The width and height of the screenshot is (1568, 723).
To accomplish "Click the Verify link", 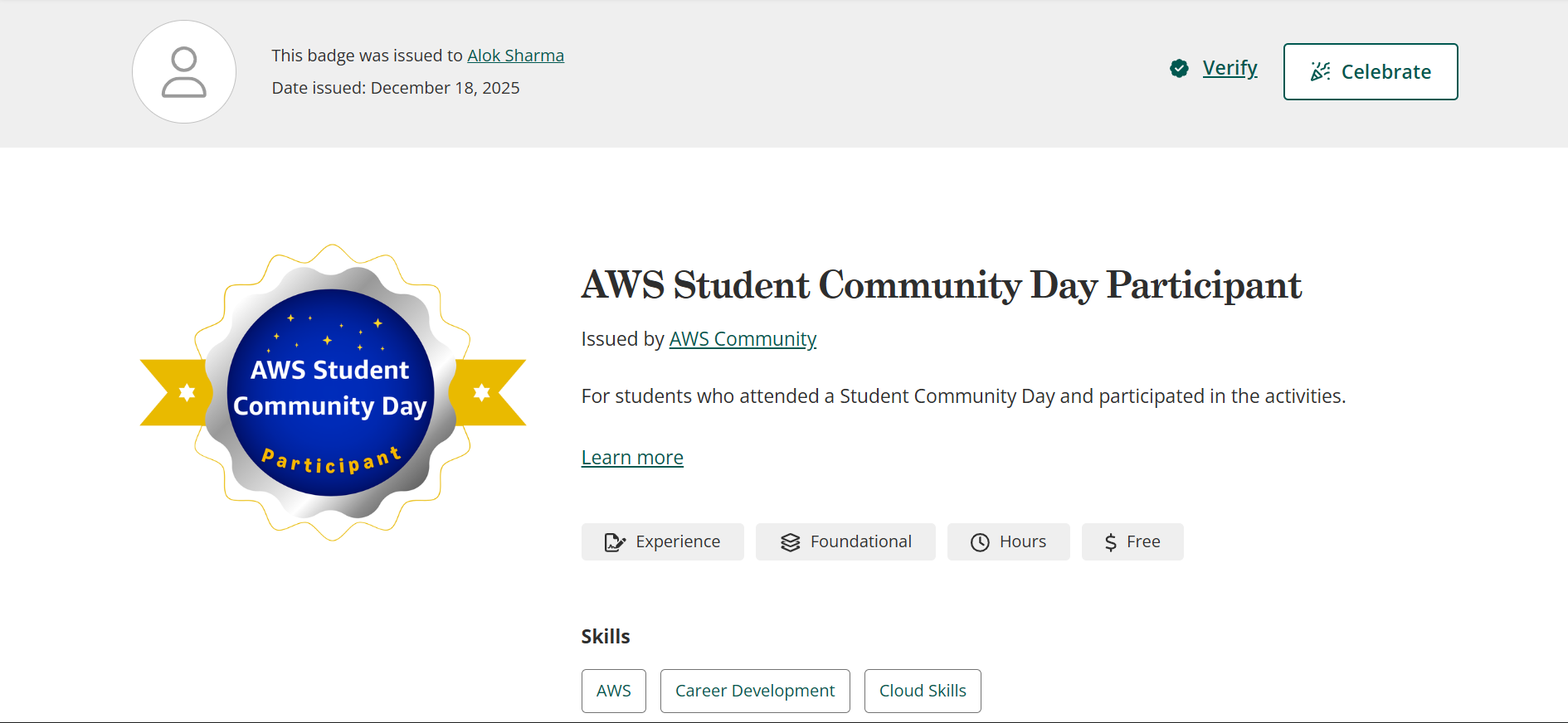I will (x=1230, y=68).
